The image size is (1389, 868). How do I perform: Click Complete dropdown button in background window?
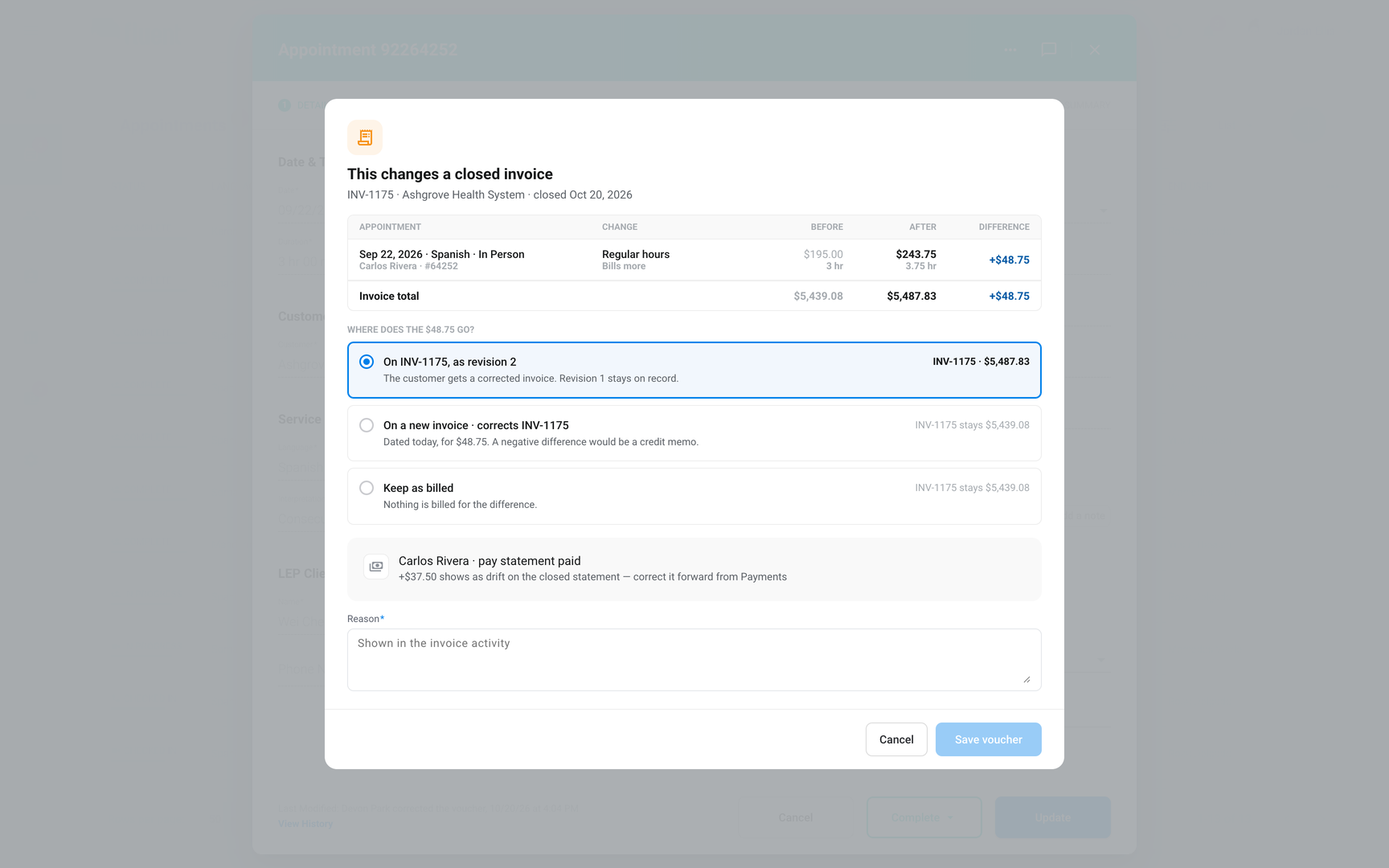click(x=924, y=817)
